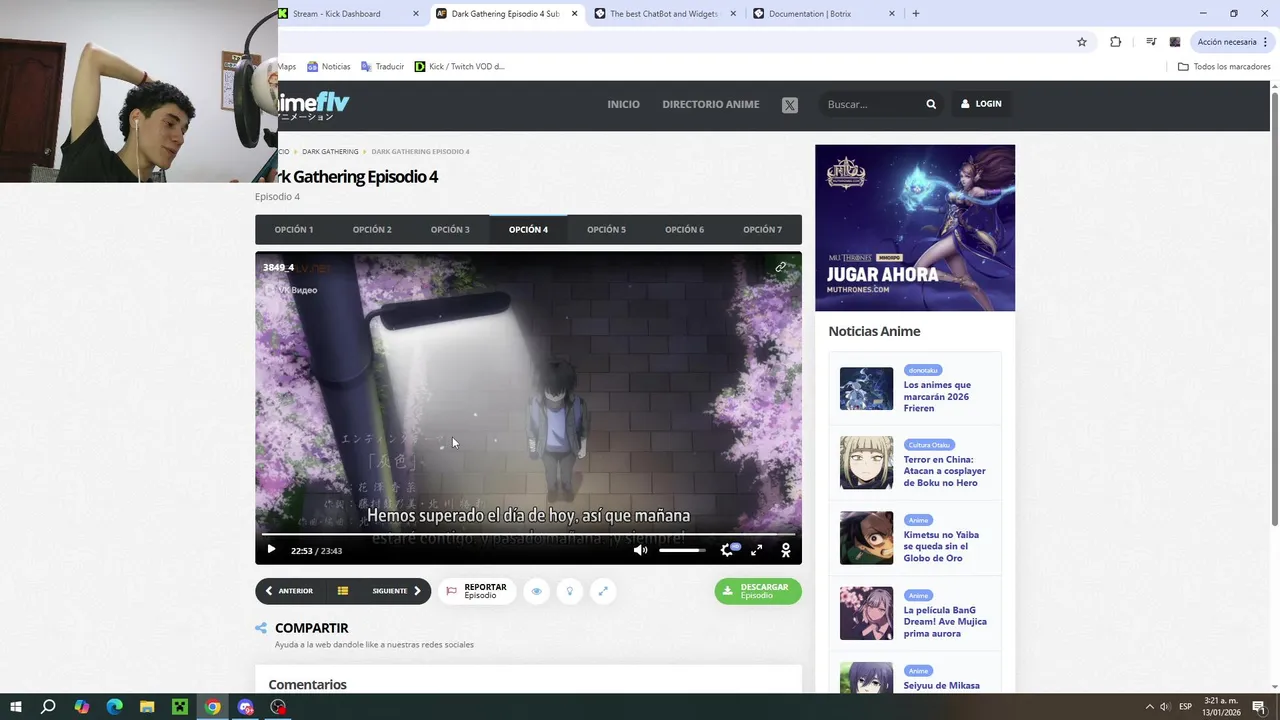The height and width of the screenshot is (720, 1280).
Task: Open DARK GATHERING breadcrumb link
Action: [x=330, y=152]
